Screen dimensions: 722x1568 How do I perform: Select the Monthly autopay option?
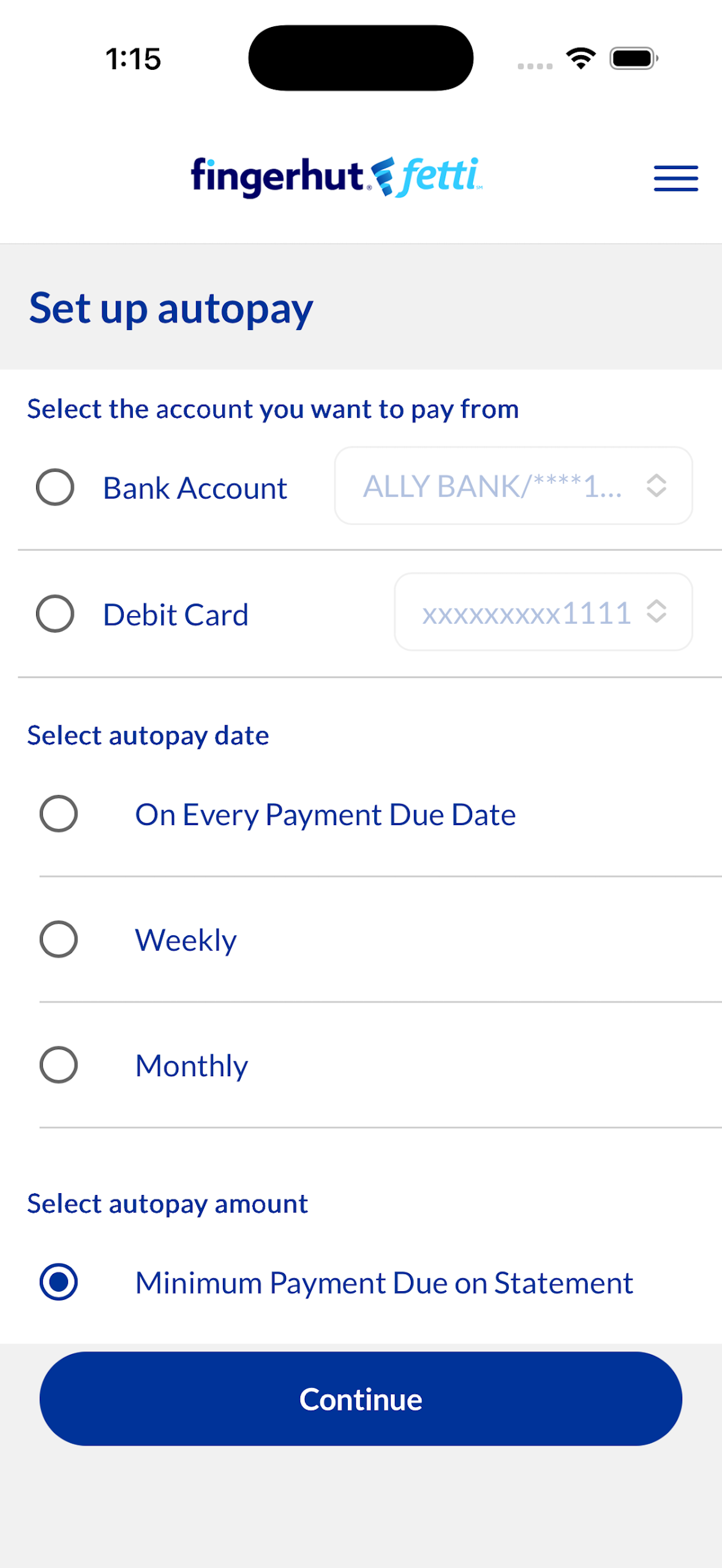[59, 1065]
